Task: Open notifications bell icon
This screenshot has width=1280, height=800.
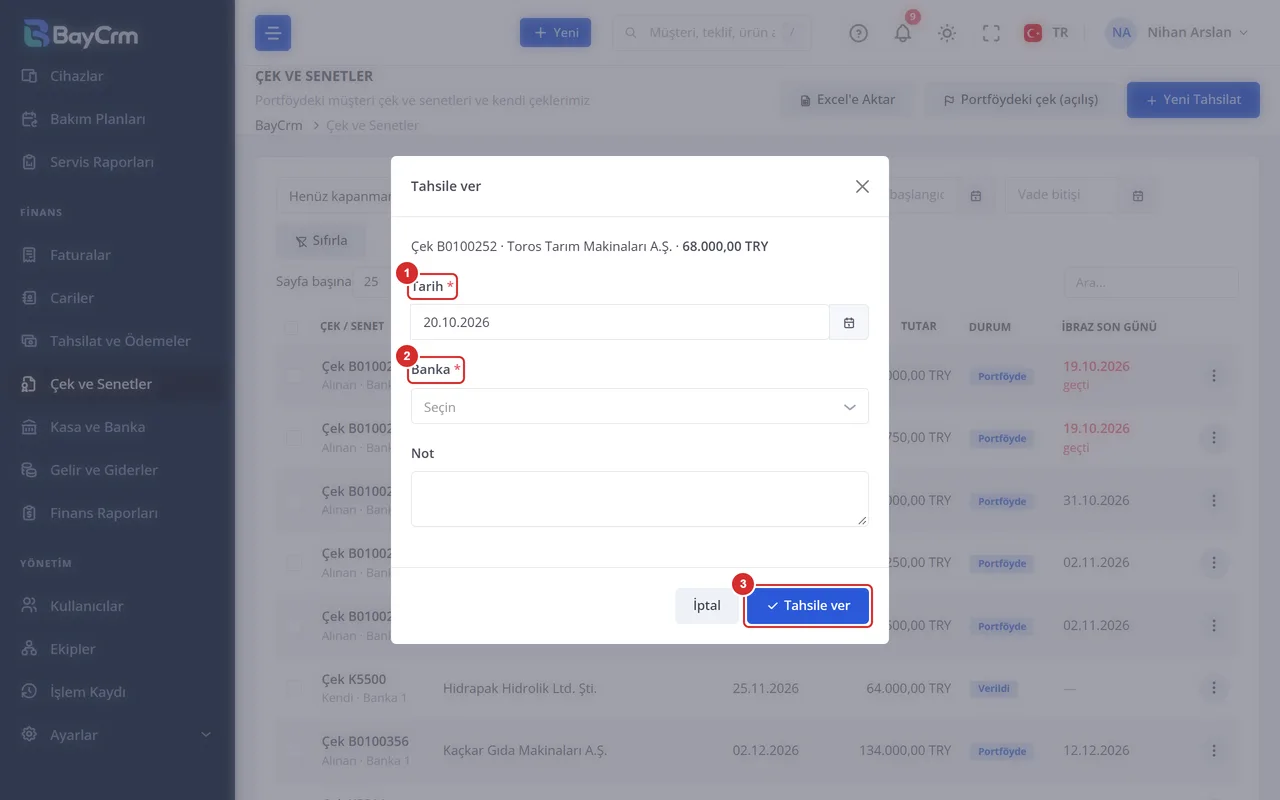Action: pyautogui.click(x=903, y=33)
